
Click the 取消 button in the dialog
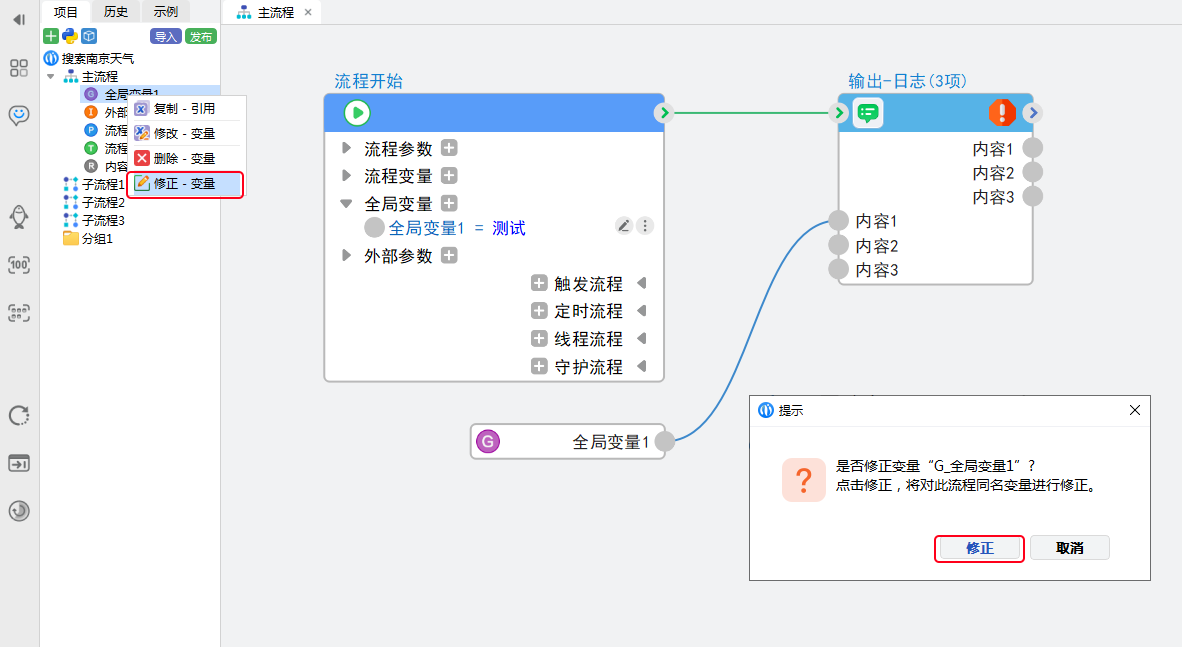click(1069, 548)
